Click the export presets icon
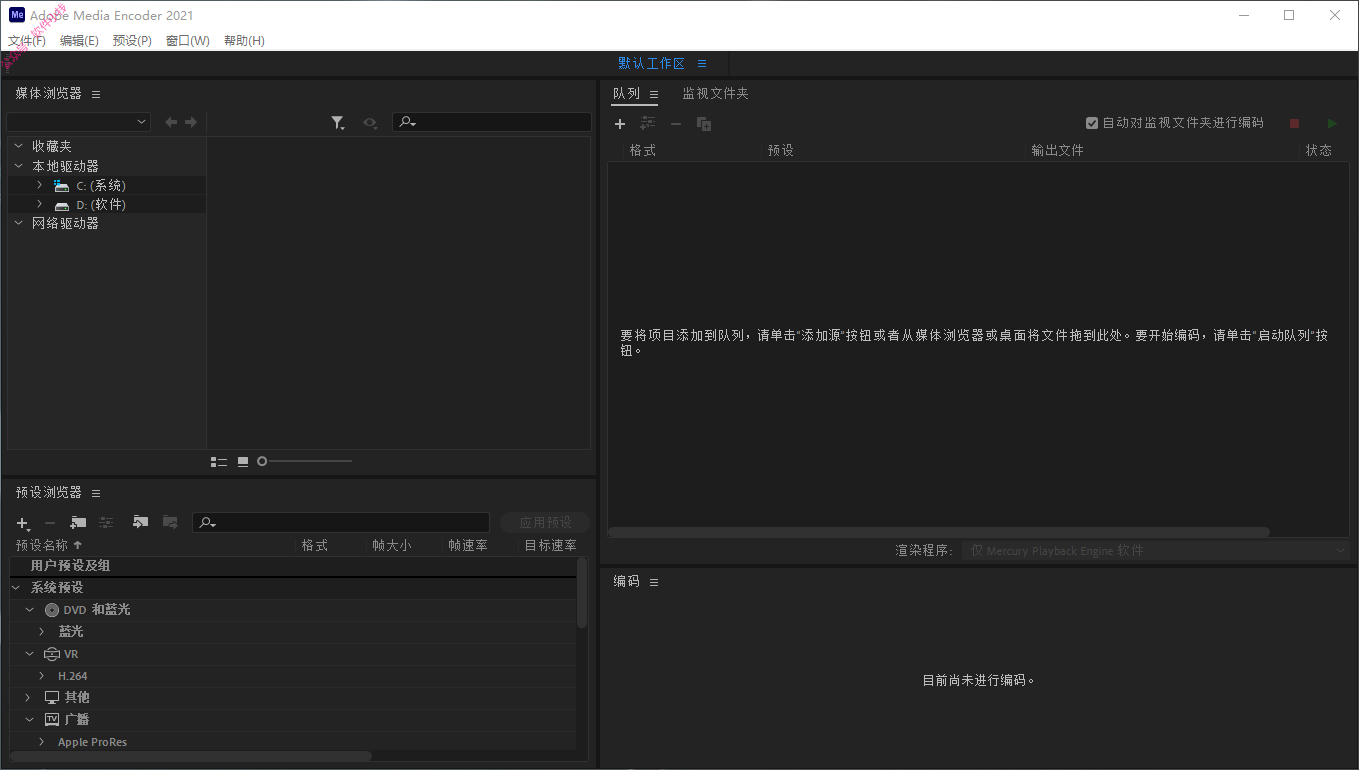The height and width of the screenshot is (770, 1359). (170, 522)
